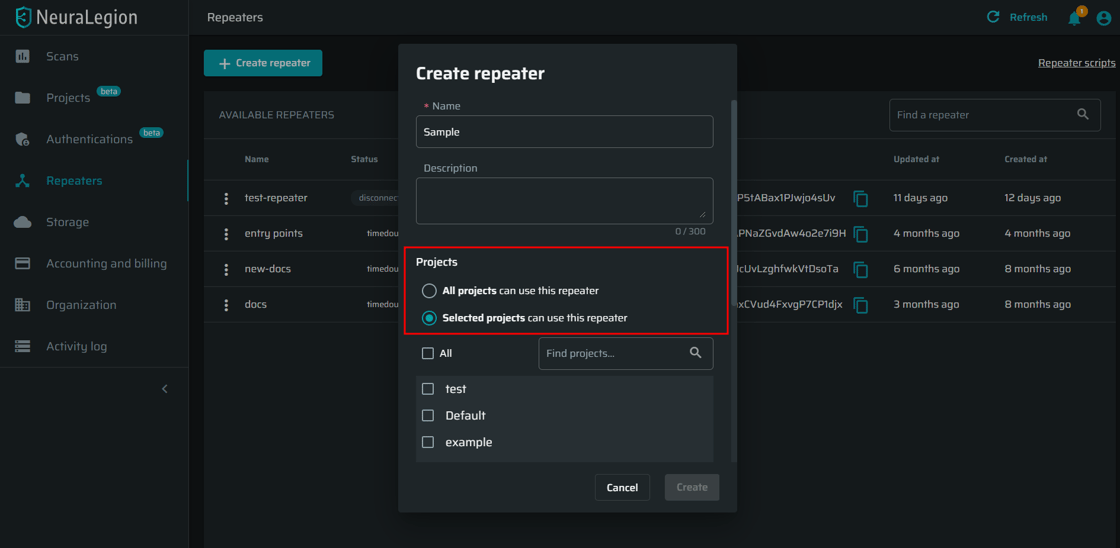This screenshot has width=1120, height=548.
Task: Open the Repeater scripts link
Action: click(x=1076, y=63)
